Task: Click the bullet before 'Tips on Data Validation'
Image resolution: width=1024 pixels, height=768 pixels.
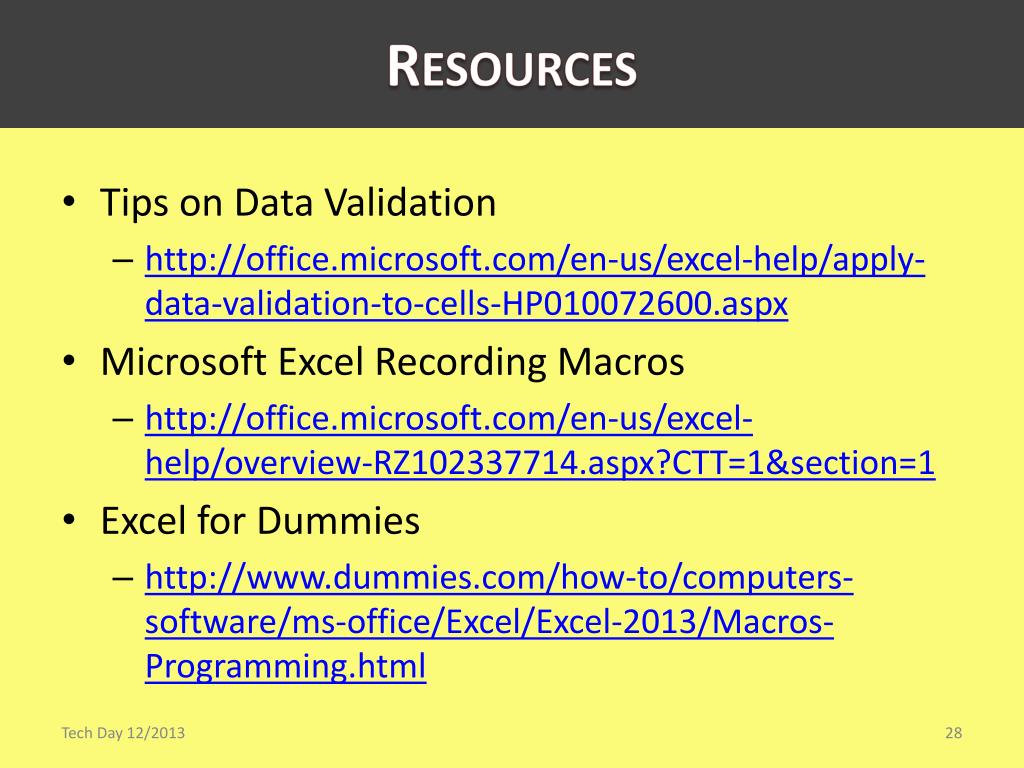Action: [69, 202]
